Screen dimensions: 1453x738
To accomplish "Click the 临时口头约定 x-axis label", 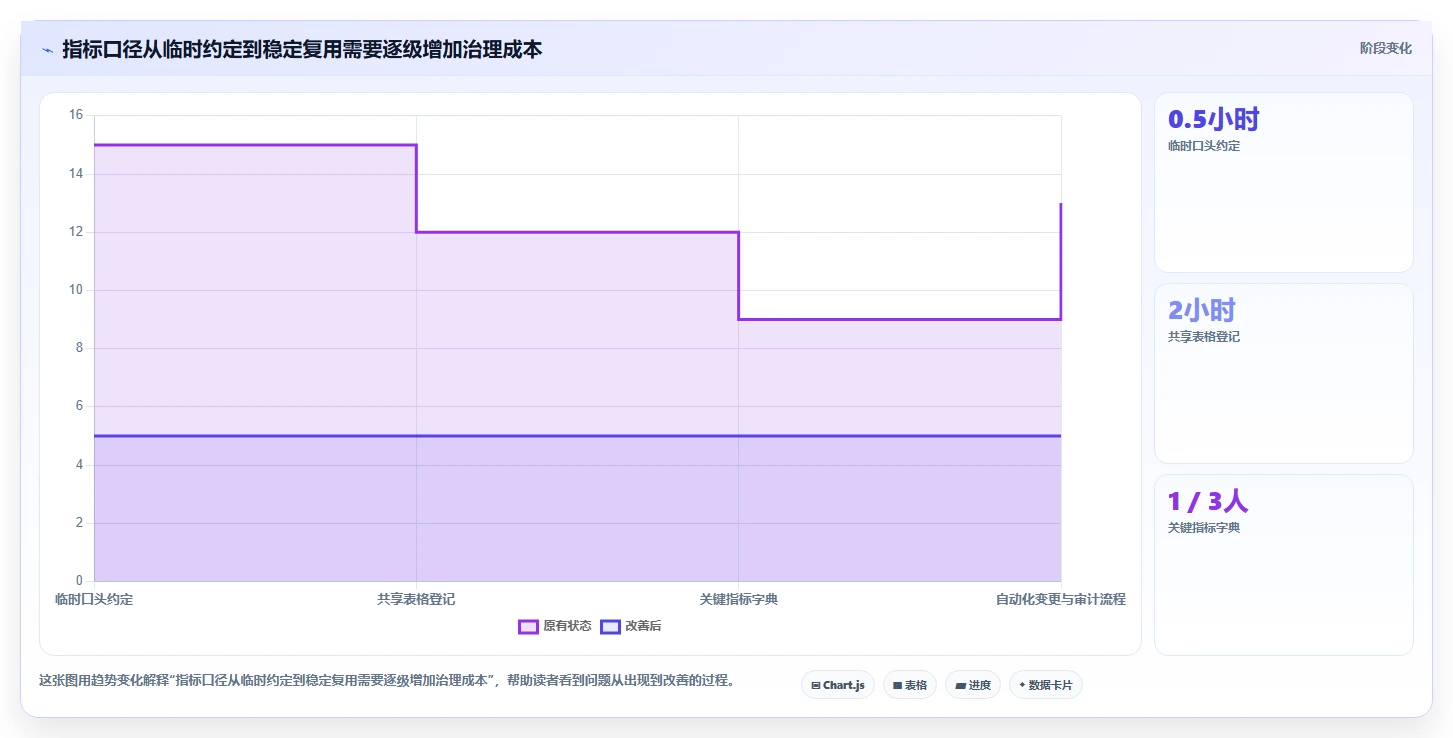I will 94,599.
